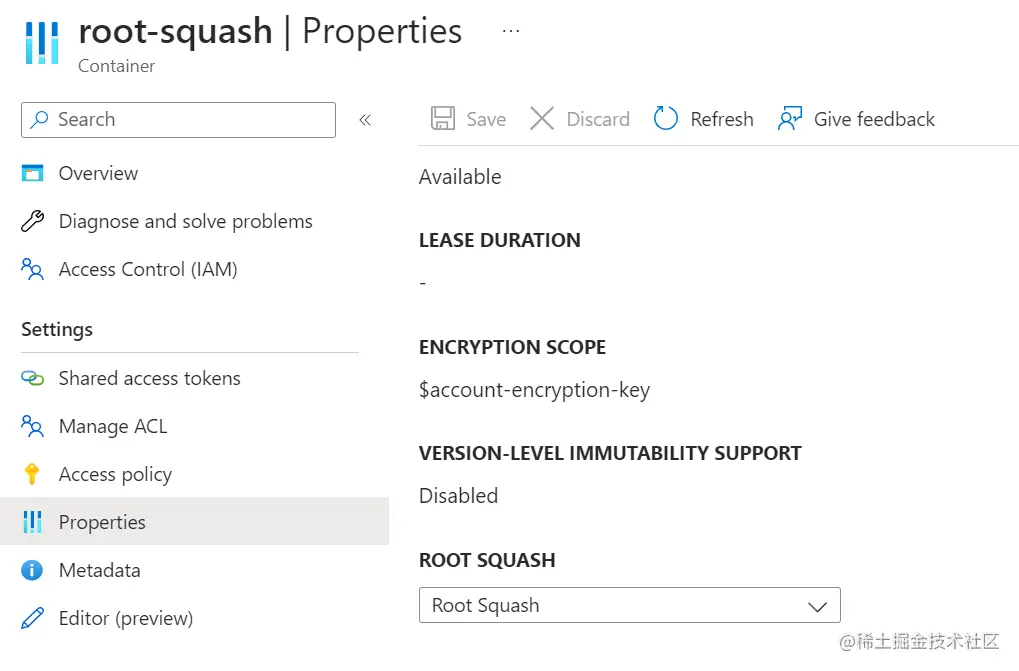Collapse the sidebar with double chevron
Image resolution: width=1019 pixels, height=671 pixels.
(x=365, y=120)
